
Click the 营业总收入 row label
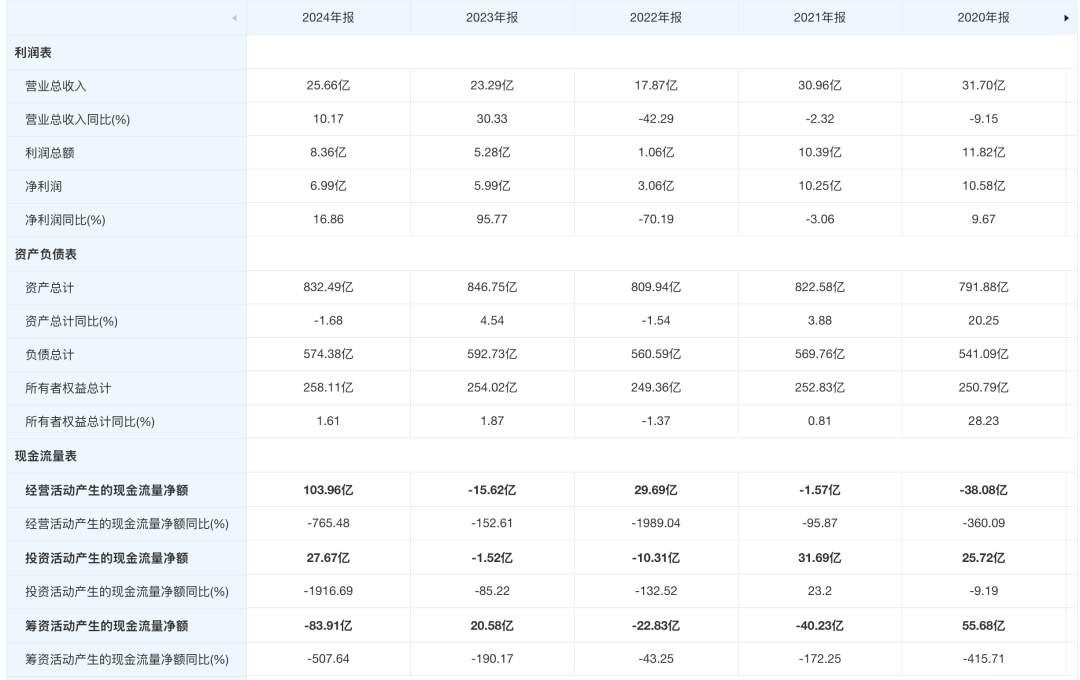(x=56, y=86)
